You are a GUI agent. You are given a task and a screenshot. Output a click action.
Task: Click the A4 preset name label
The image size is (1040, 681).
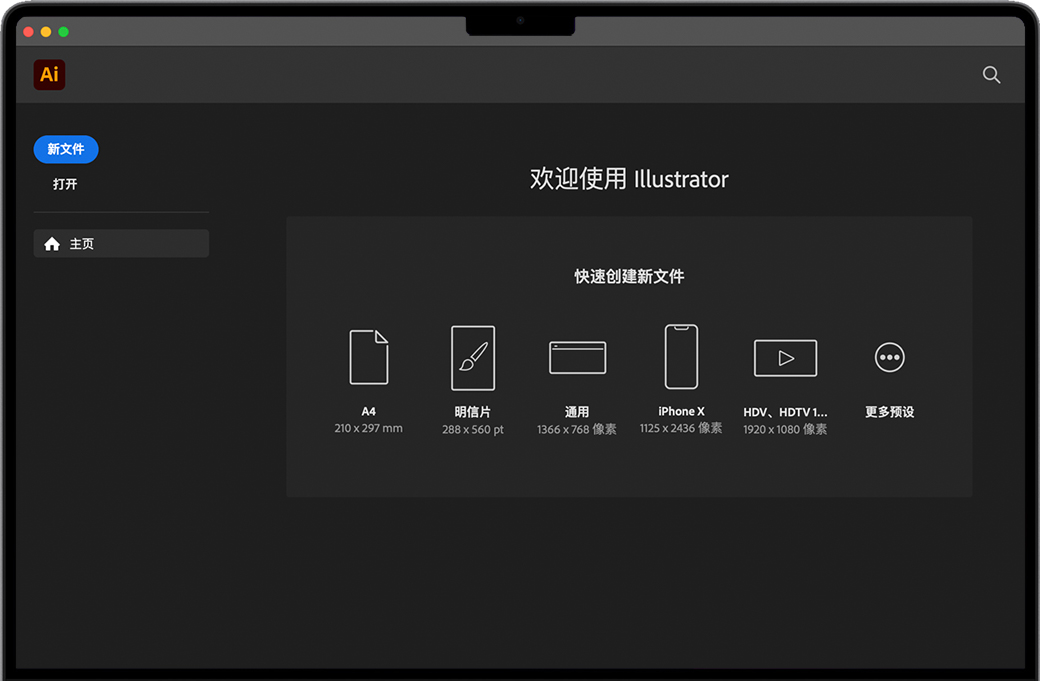click(368, 411)
